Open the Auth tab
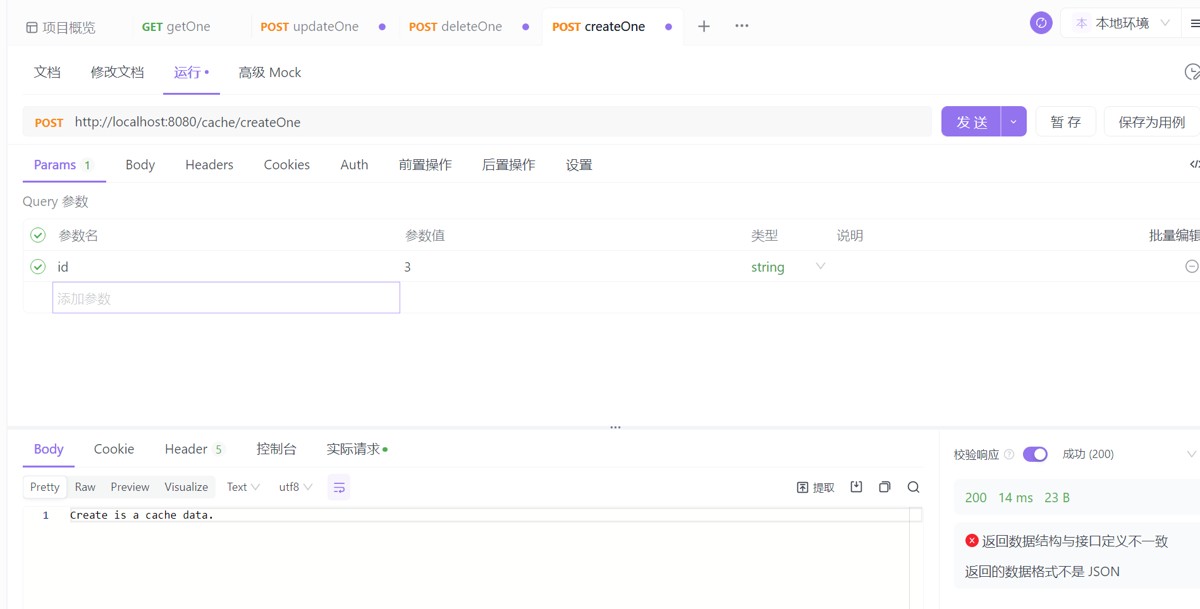 pyautogui.click(x=354, y=165)
